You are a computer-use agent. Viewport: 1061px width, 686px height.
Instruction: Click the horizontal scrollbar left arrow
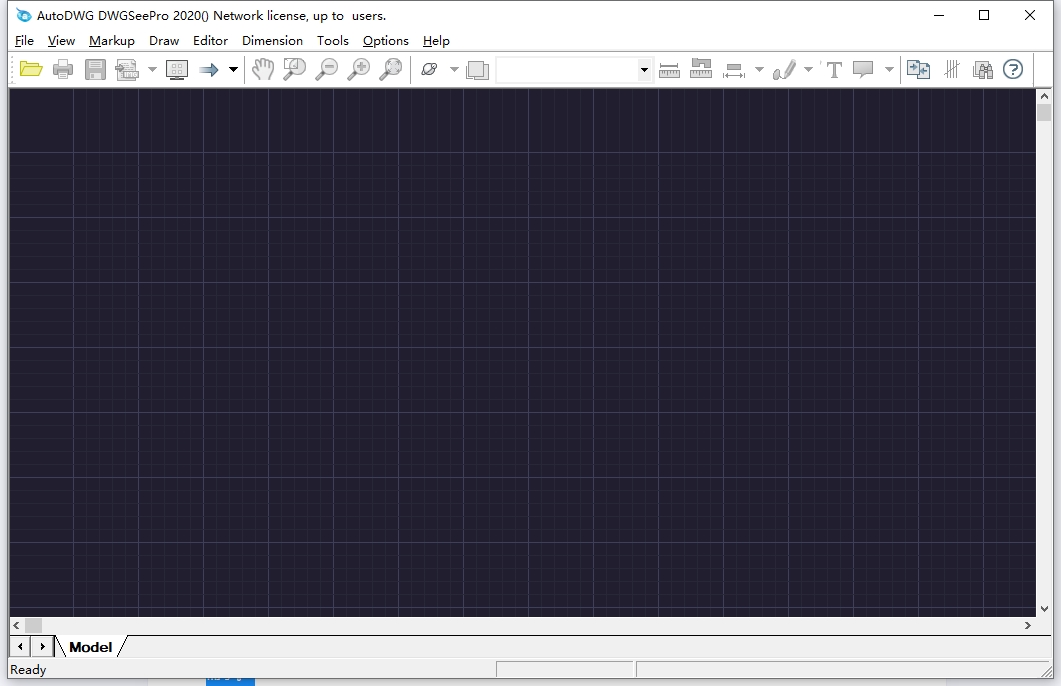(16, 625)
